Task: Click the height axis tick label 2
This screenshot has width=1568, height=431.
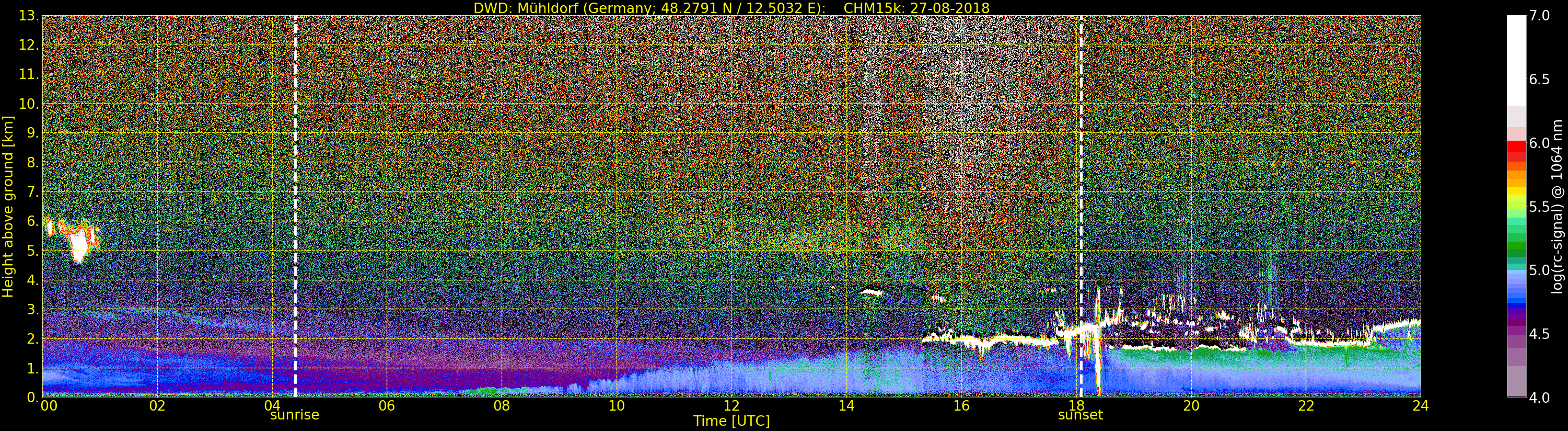Action: point(33,338)
